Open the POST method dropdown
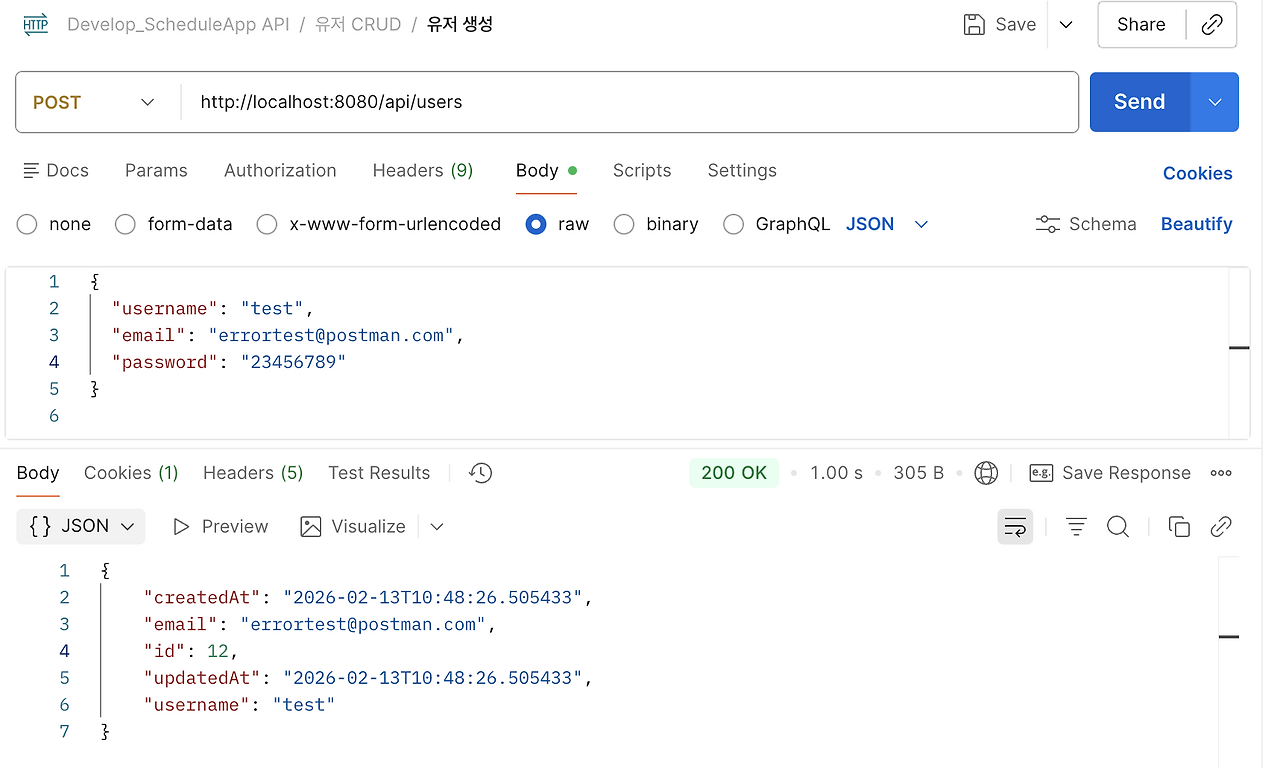Screen dimensions: 1280x768 coord(94,102)
